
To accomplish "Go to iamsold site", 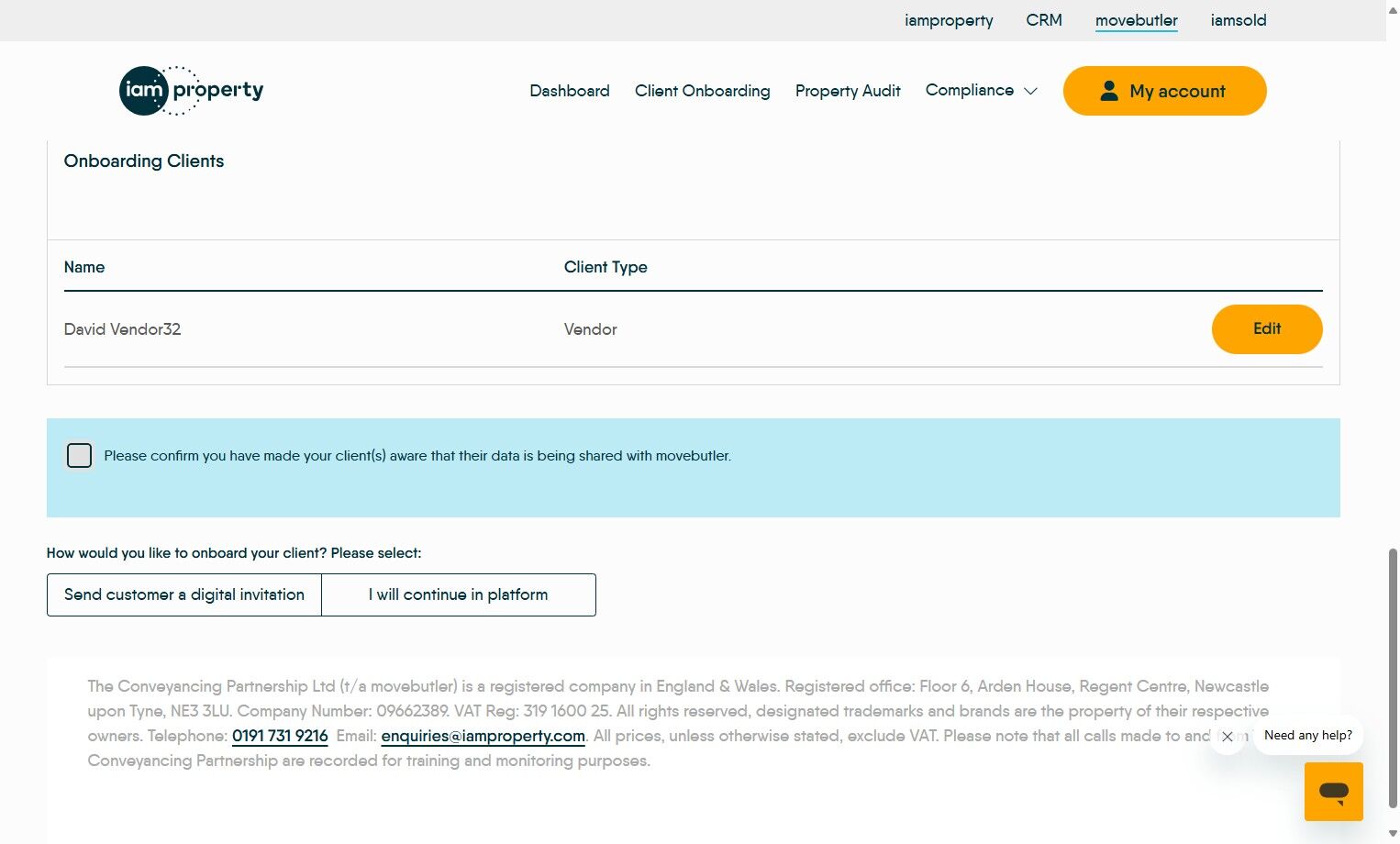I will pyautogui.click(x=1239, y=20).
